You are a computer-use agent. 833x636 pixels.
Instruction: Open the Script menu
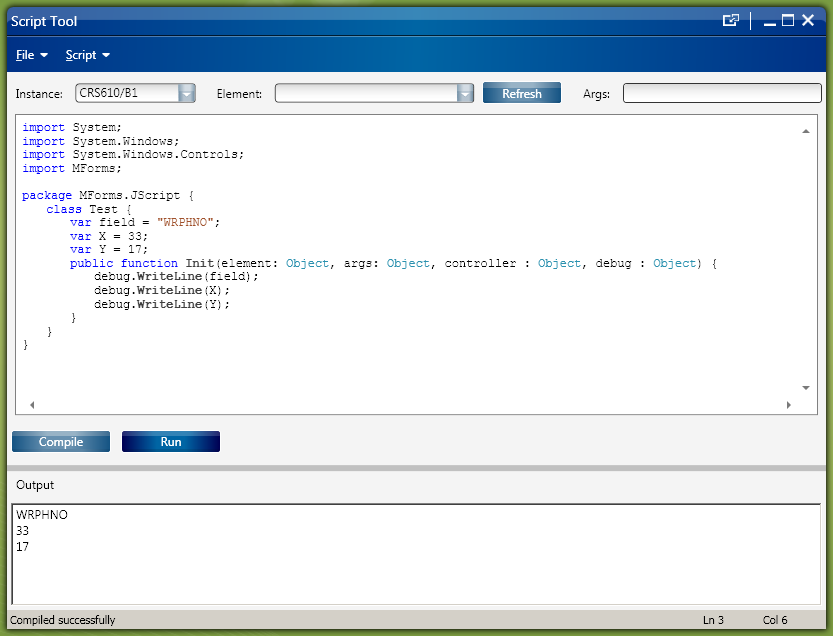(87, 55)
